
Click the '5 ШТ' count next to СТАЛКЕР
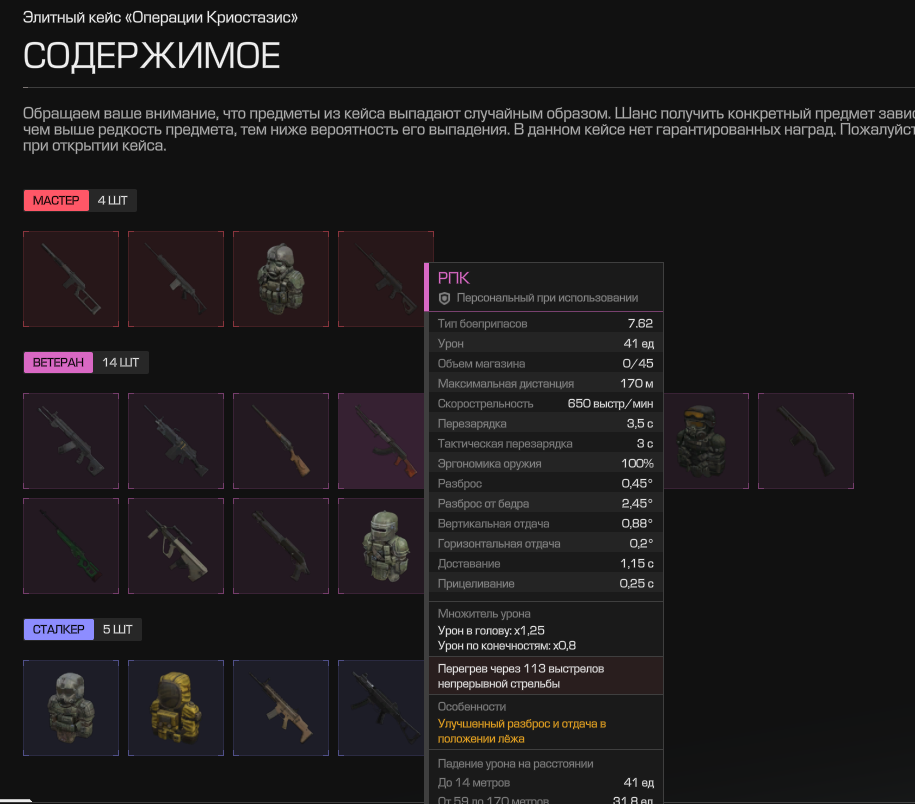coord(118,630)
